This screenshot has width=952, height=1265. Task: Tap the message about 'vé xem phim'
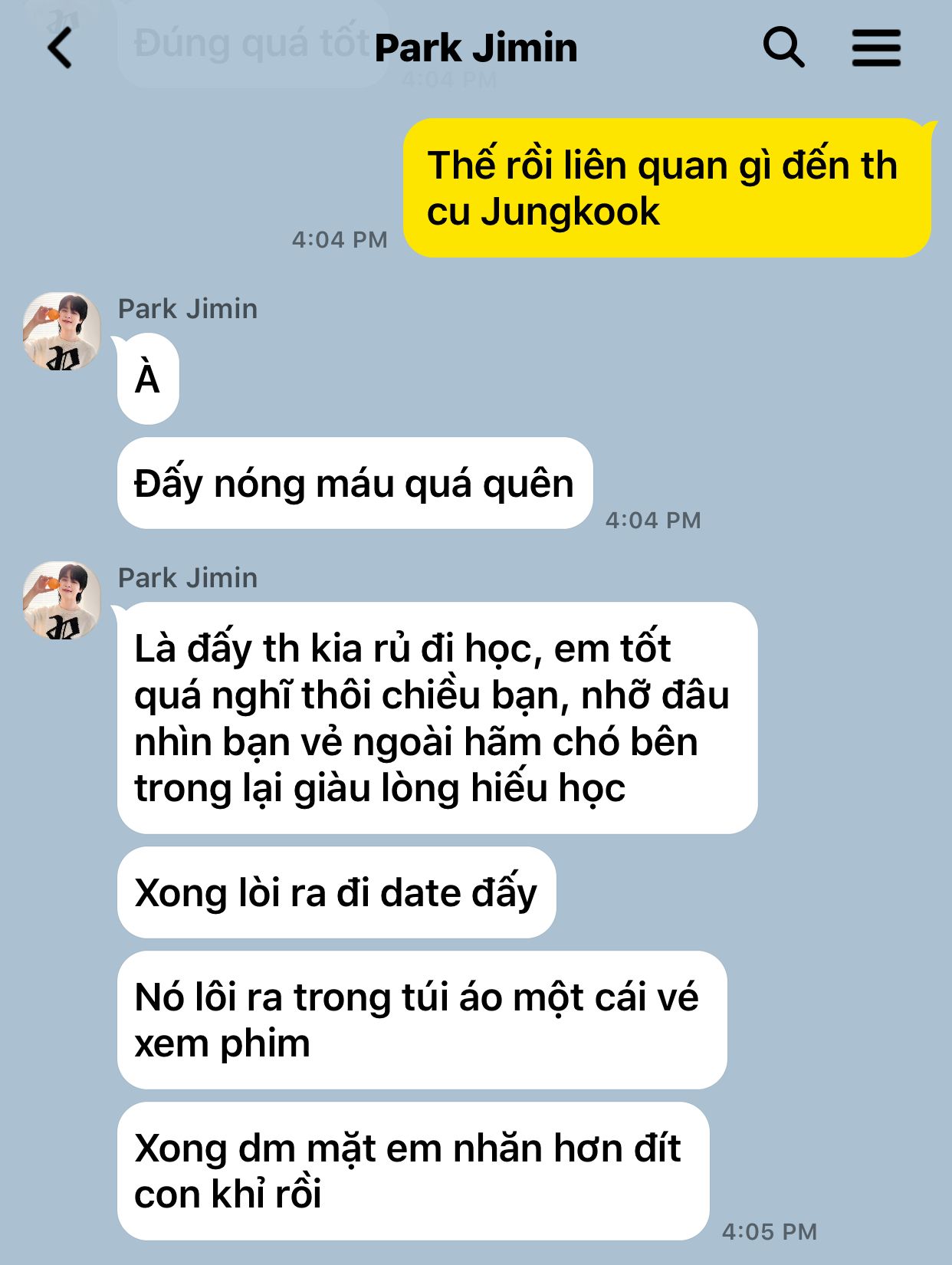click(422, 1020)
